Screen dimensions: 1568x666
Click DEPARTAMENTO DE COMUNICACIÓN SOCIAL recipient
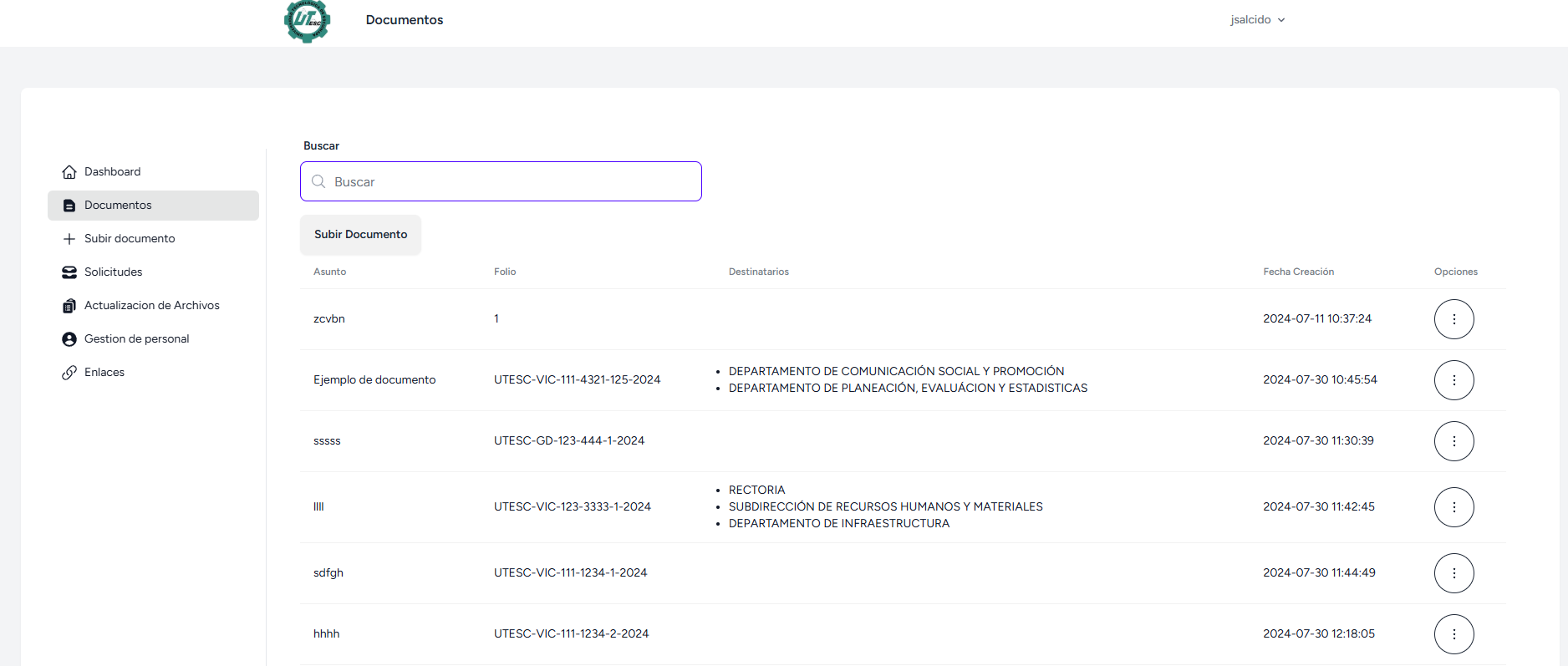point(896,372)
